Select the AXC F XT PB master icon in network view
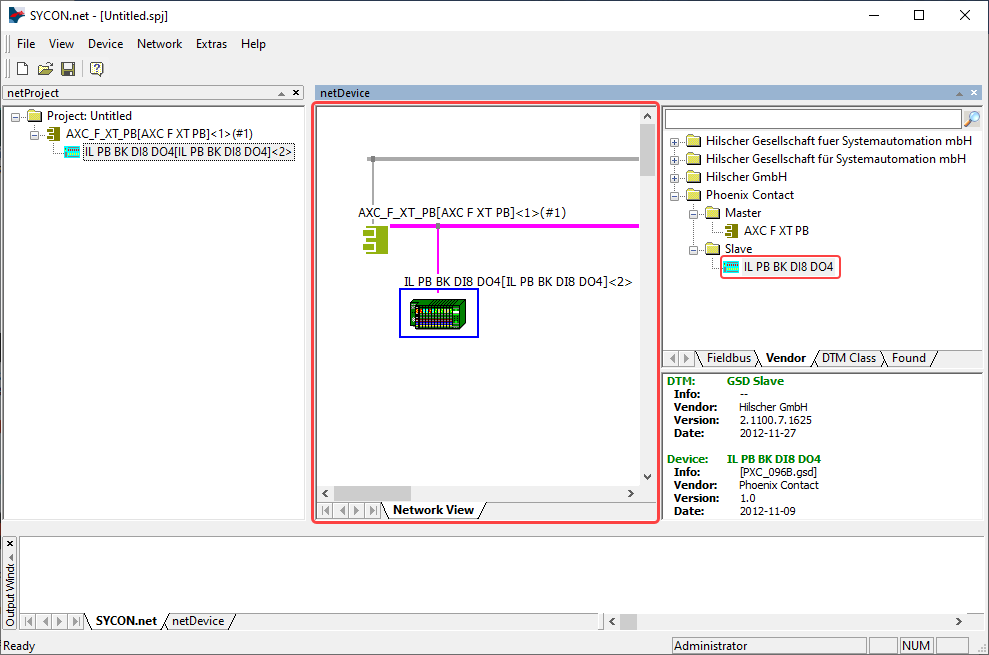The width and height of the screenshot is (989, 655). [x=375, y=240]
